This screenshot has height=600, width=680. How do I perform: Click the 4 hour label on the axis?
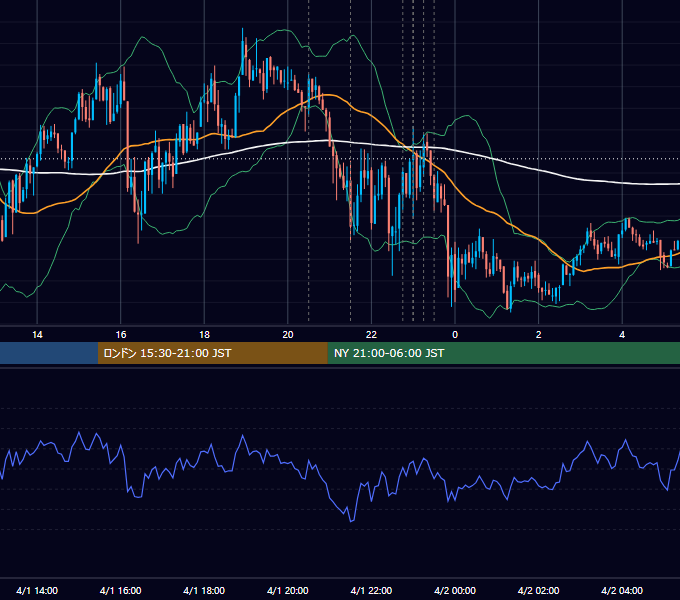622,335
